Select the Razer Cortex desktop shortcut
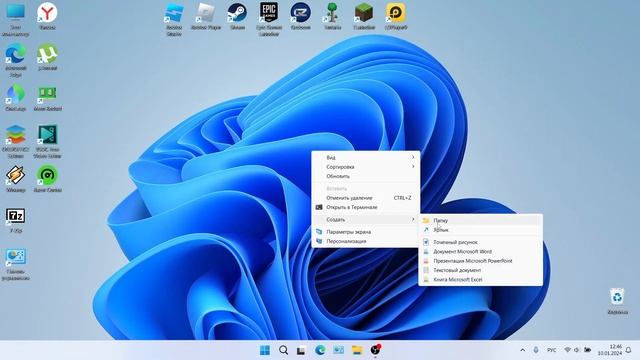The image size is (640, 360). (47, 179)
